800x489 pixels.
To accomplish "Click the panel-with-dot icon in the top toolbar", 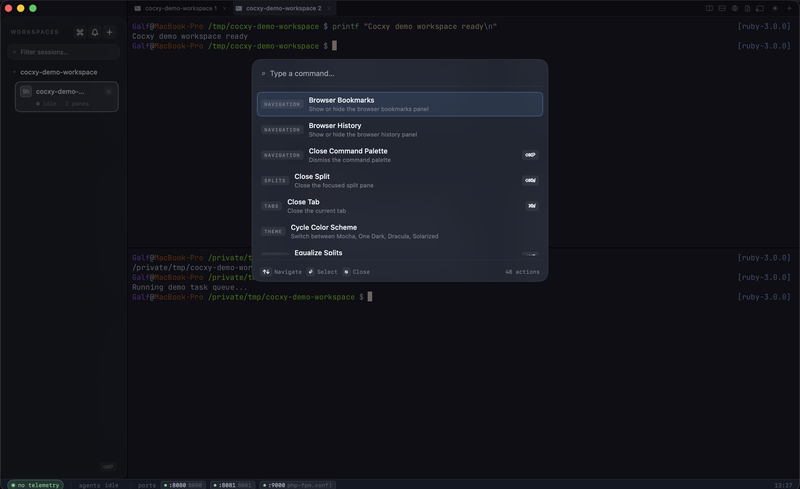I will pyautogui.click(x=760, y=8).
